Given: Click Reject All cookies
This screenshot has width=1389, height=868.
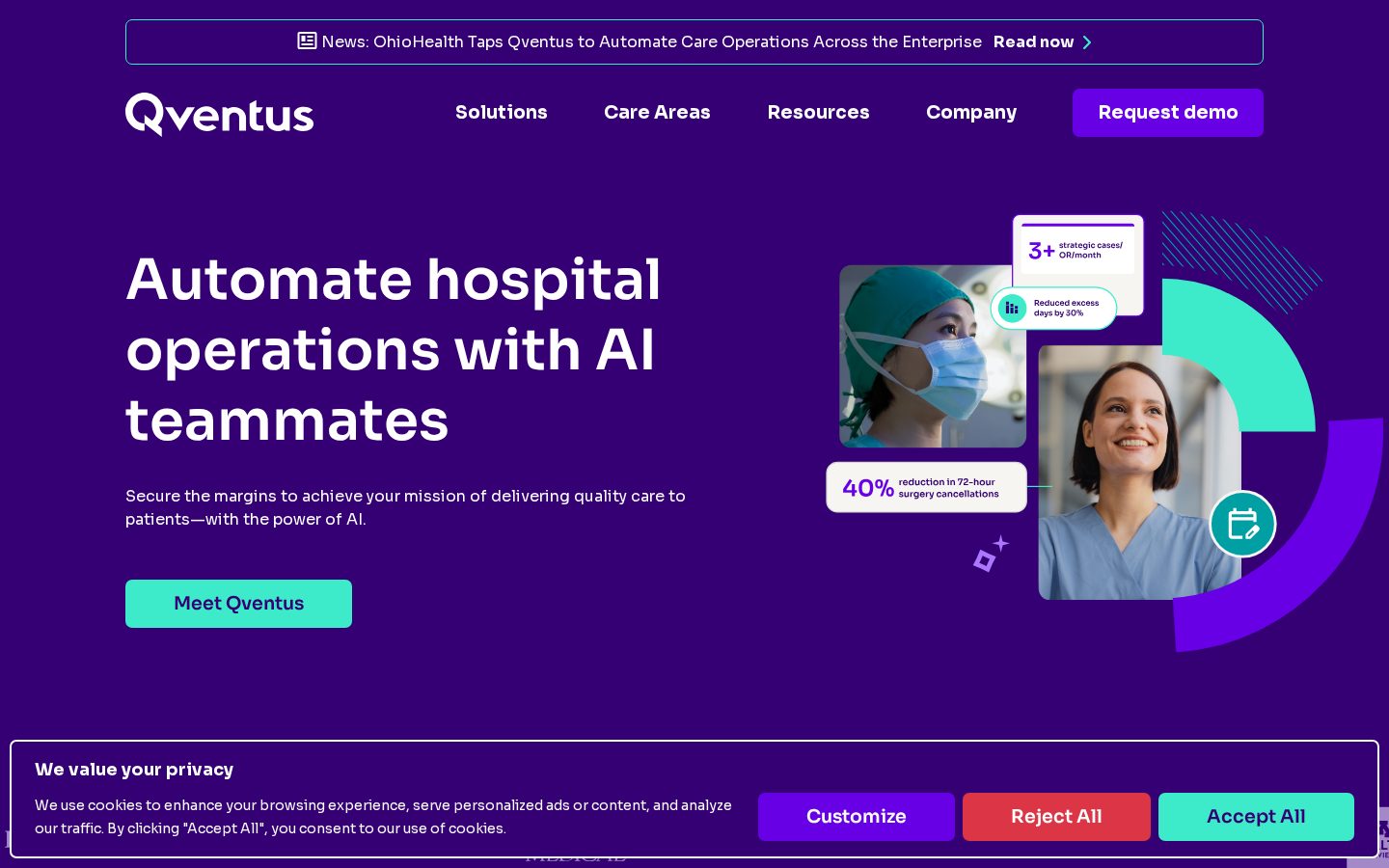Looking at the screenshot, I should (1056, 817).
